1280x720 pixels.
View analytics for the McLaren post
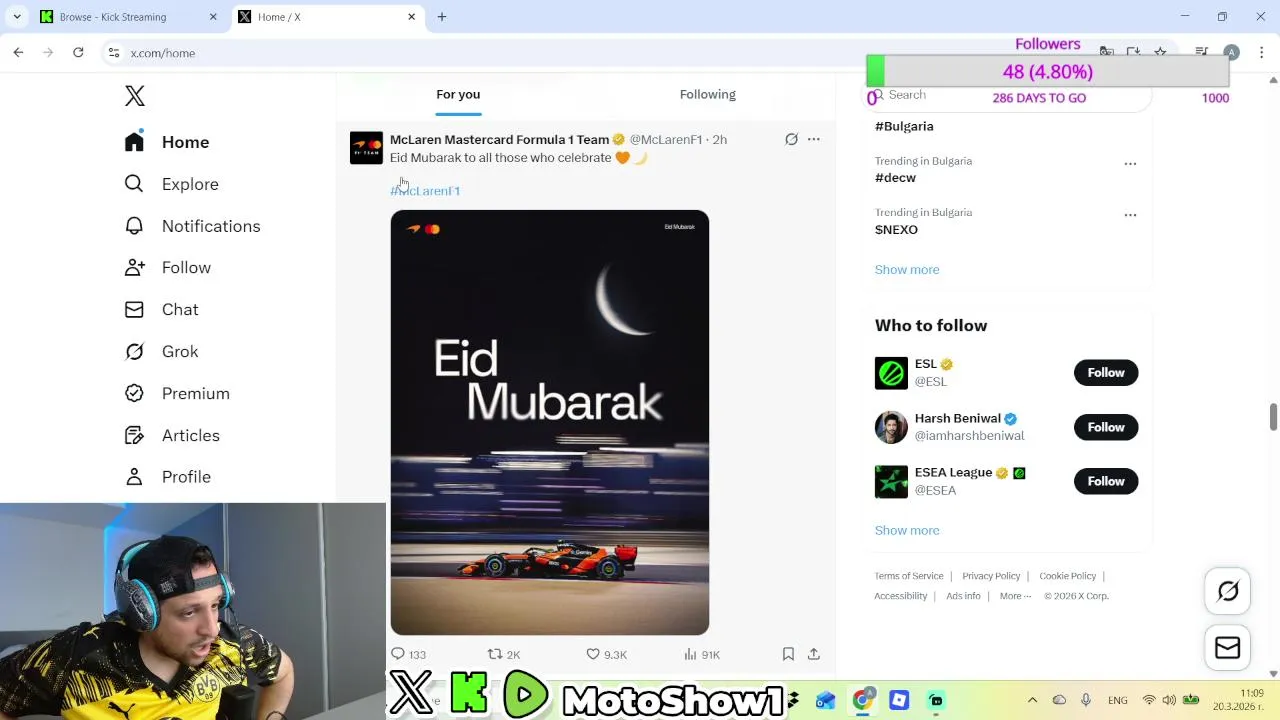point(701,654)
